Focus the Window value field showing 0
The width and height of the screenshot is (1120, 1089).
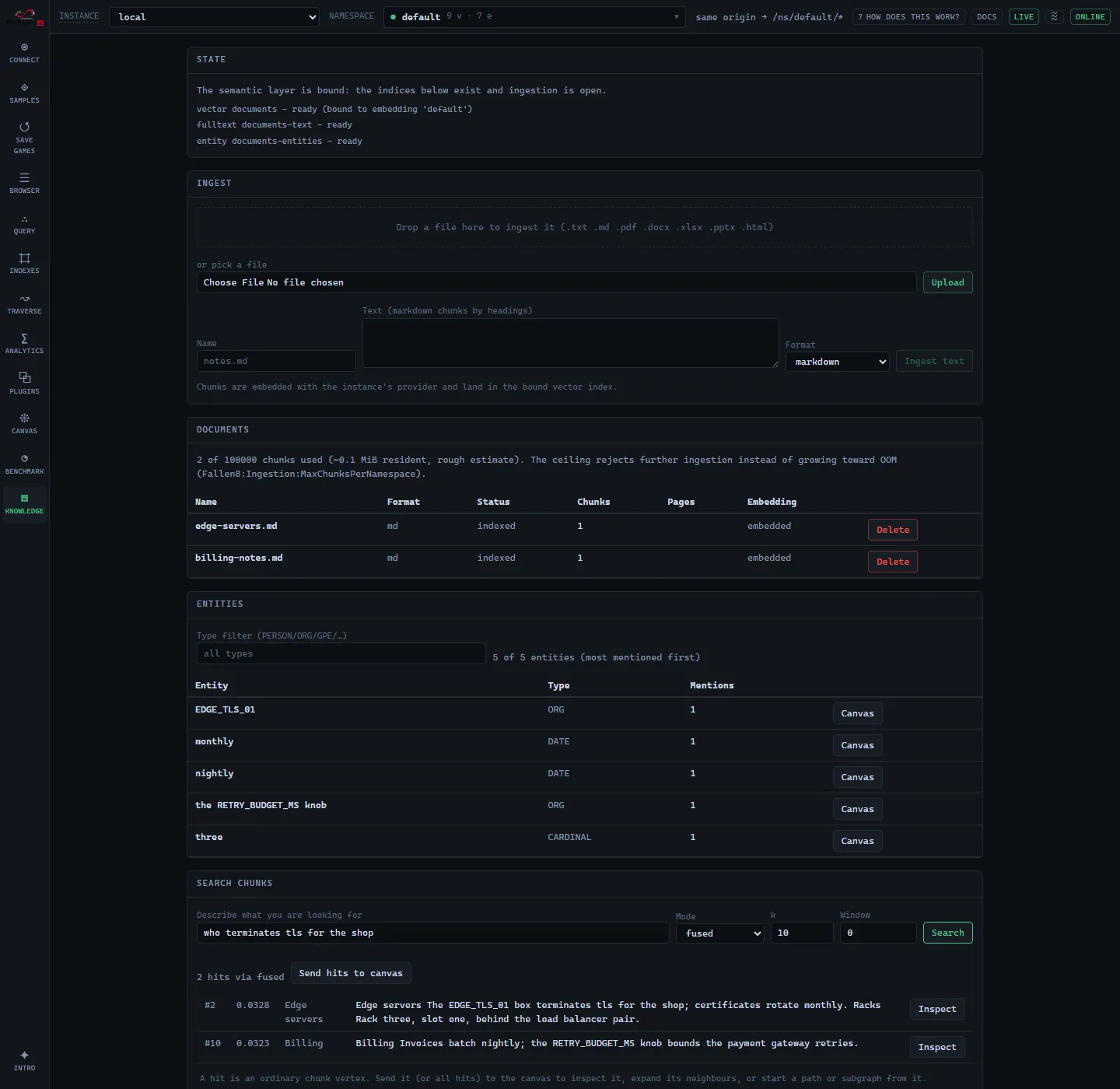pos(878,933)
